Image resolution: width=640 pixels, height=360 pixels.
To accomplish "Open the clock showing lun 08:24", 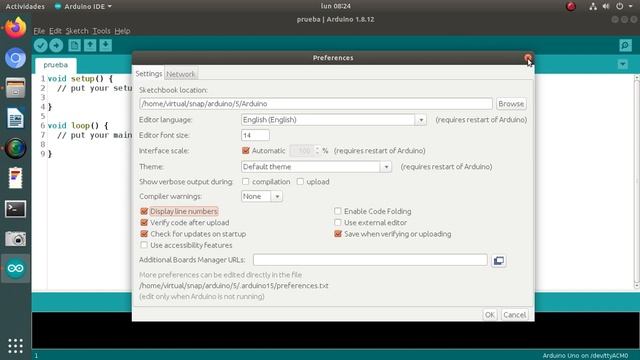I will 336,6.
